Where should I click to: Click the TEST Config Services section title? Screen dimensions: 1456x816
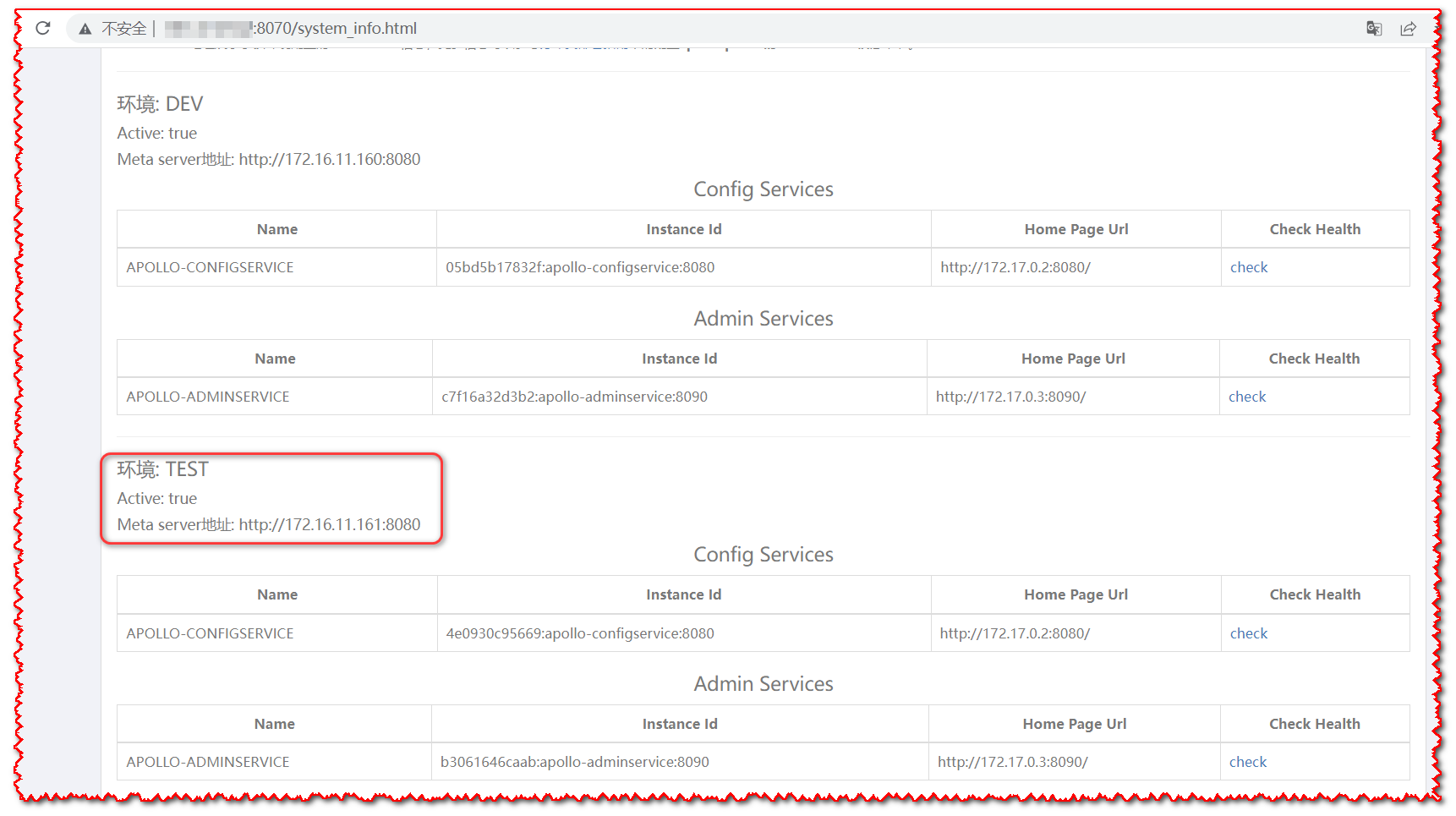(764, 555)
